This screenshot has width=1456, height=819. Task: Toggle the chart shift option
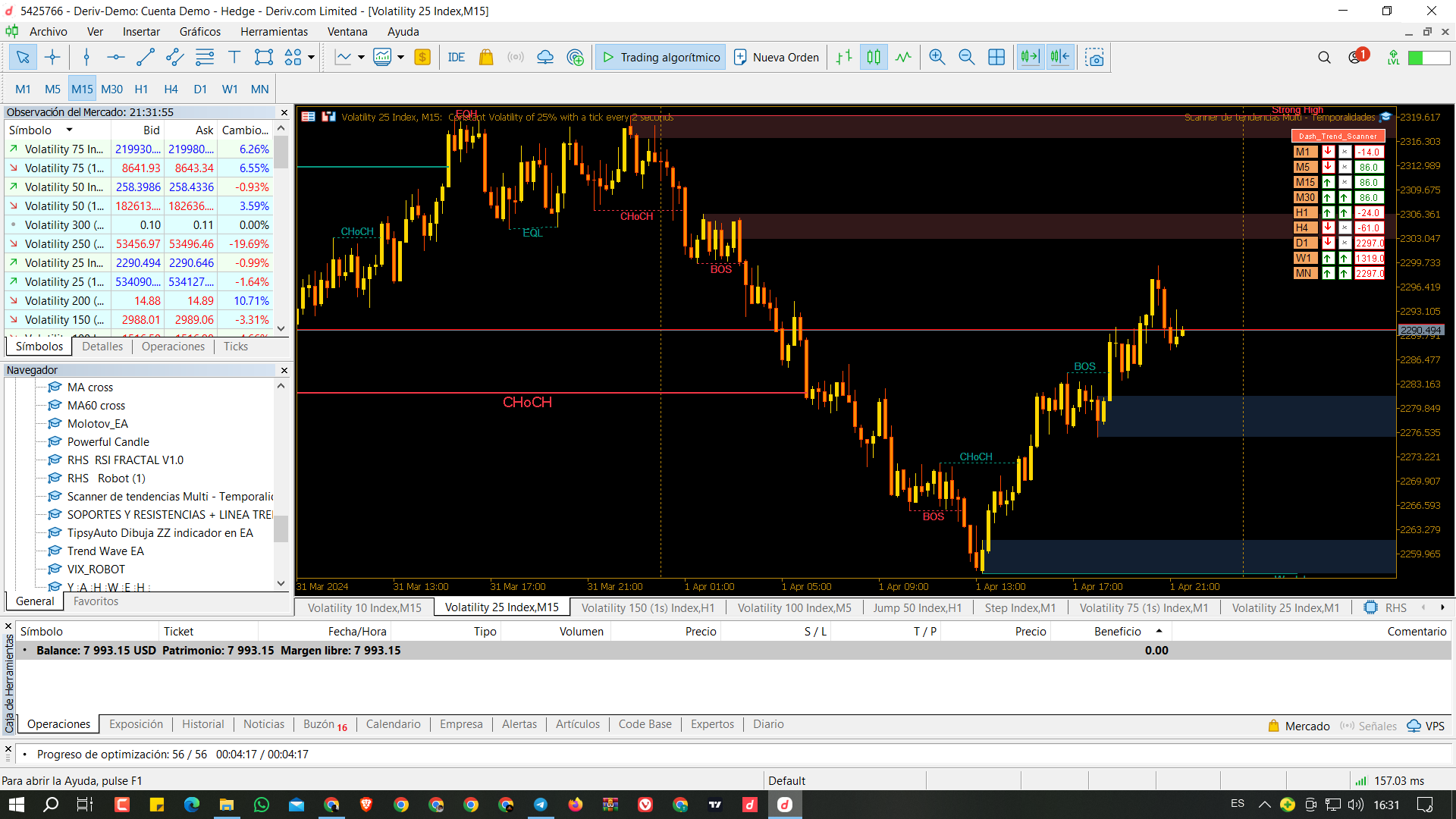(1060, 58)
